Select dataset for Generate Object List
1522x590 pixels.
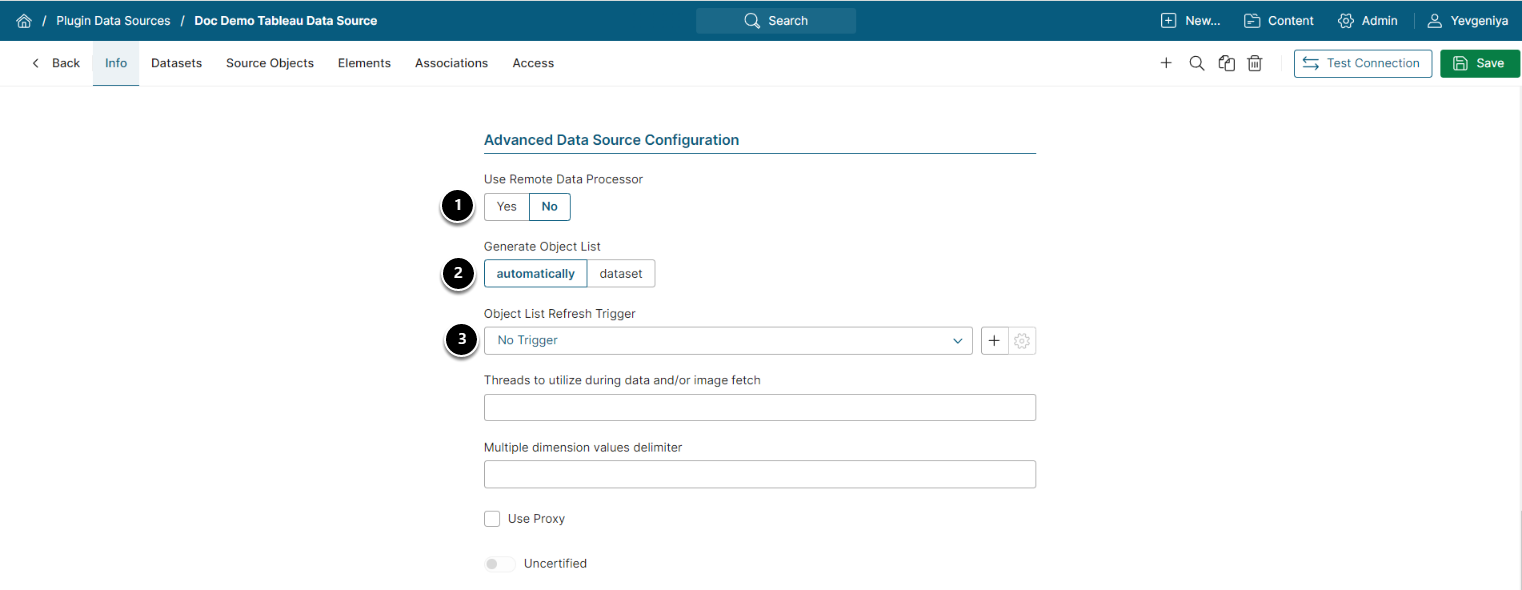tap(621, 274)
